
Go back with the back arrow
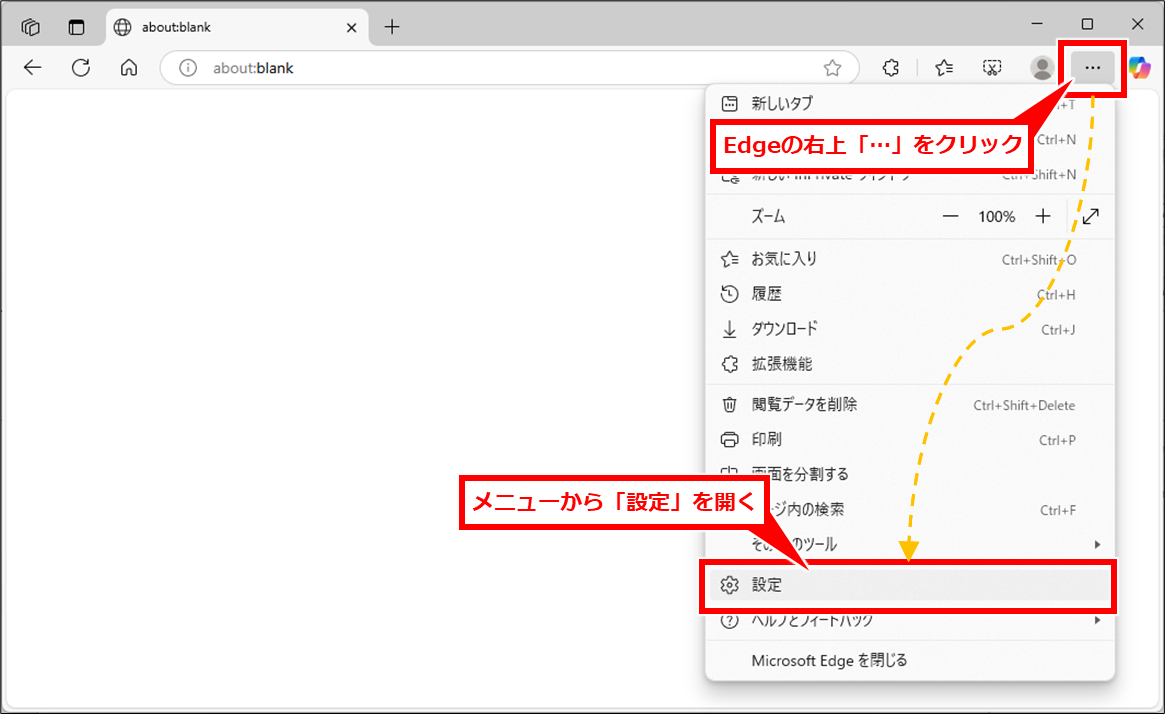coord(33,68)
